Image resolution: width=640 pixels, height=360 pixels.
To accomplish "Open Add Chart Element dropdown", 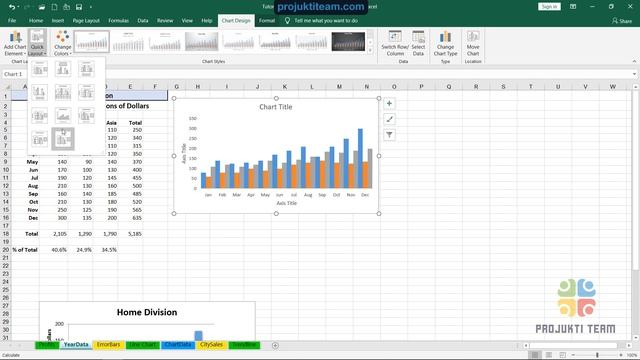I will tap(15, 43).
